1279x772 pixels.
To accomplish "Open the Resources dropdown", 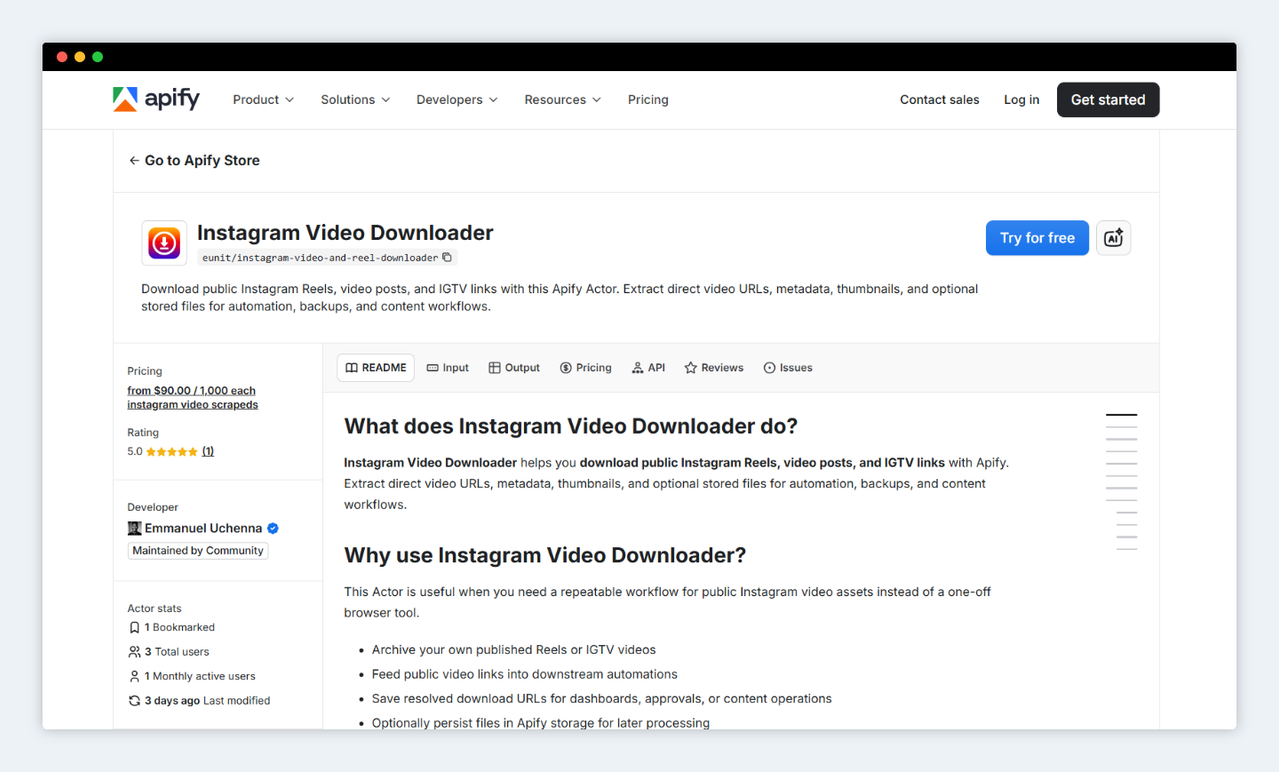I will [x=563, y=100].
